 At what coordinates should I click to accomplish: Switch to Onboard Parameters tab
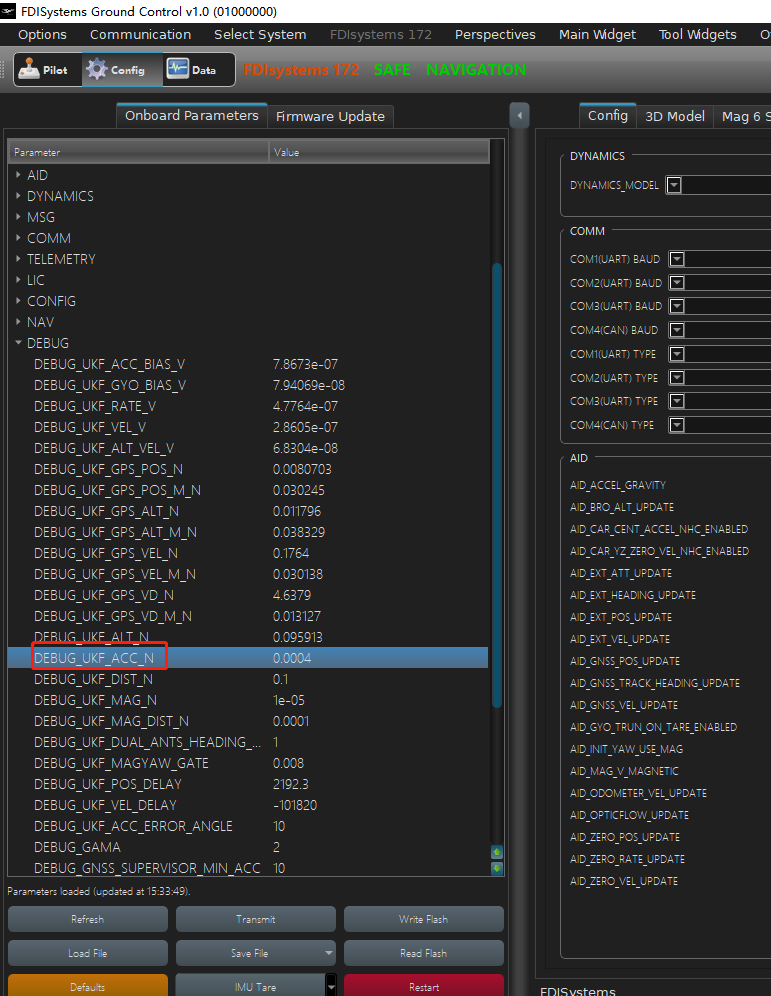[x=192, y=116]
